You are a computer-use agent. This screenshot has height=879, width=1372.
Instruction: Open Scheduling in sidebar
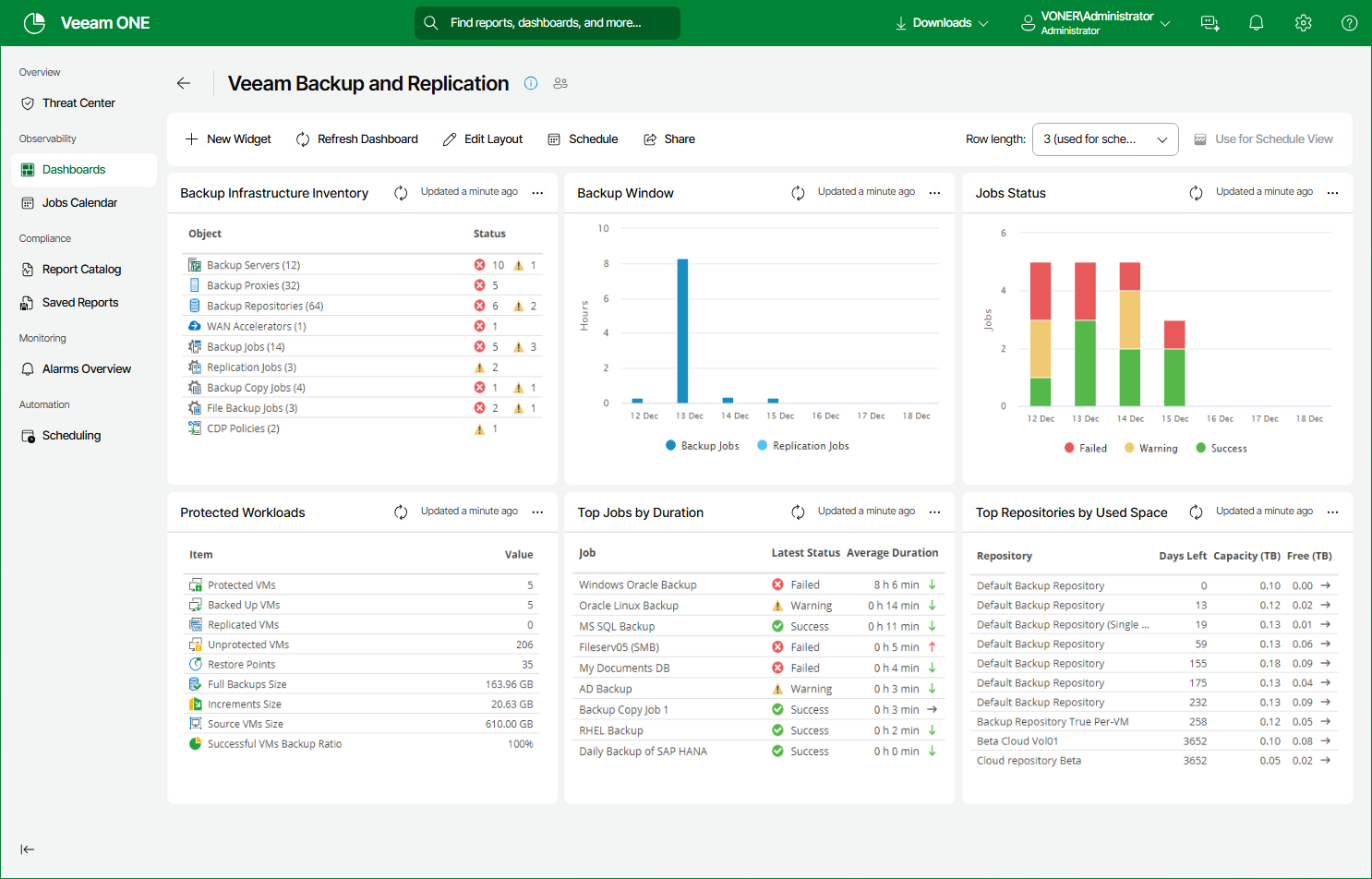tap(84, 436)
